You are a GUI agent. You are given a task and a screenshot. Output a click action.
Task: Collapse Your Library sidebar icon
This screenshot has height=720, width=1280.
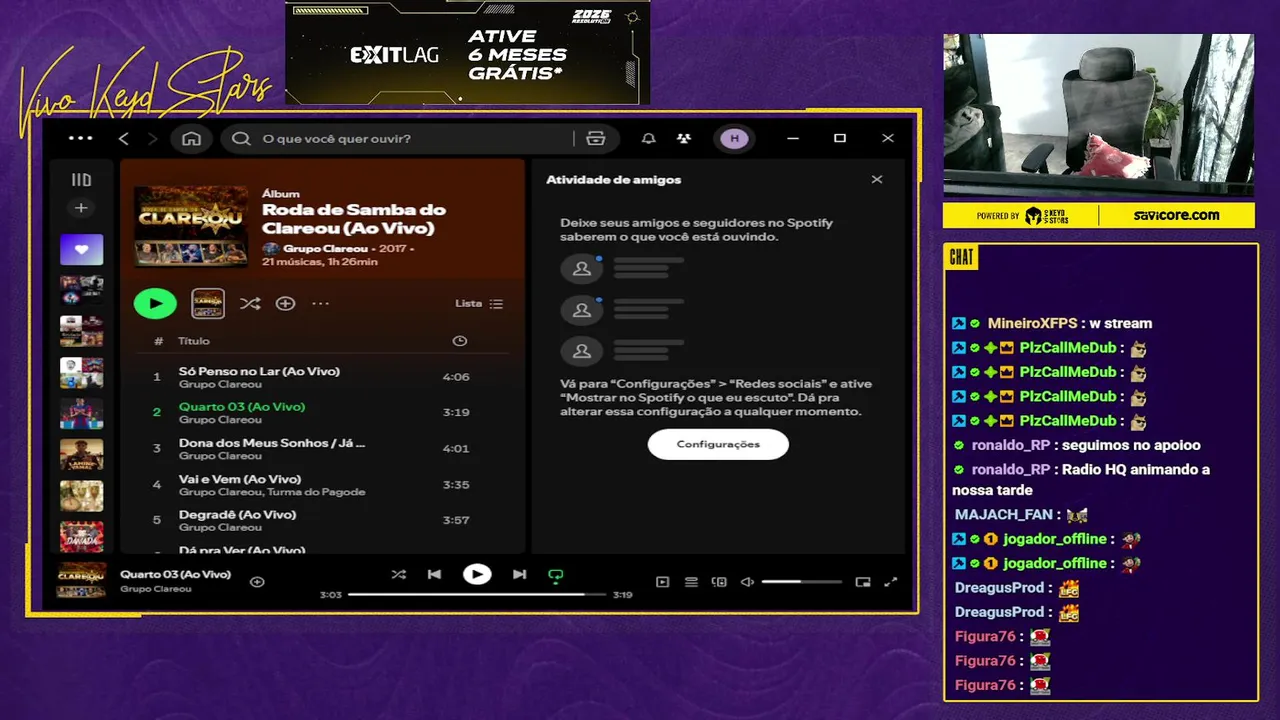[81, 180]
